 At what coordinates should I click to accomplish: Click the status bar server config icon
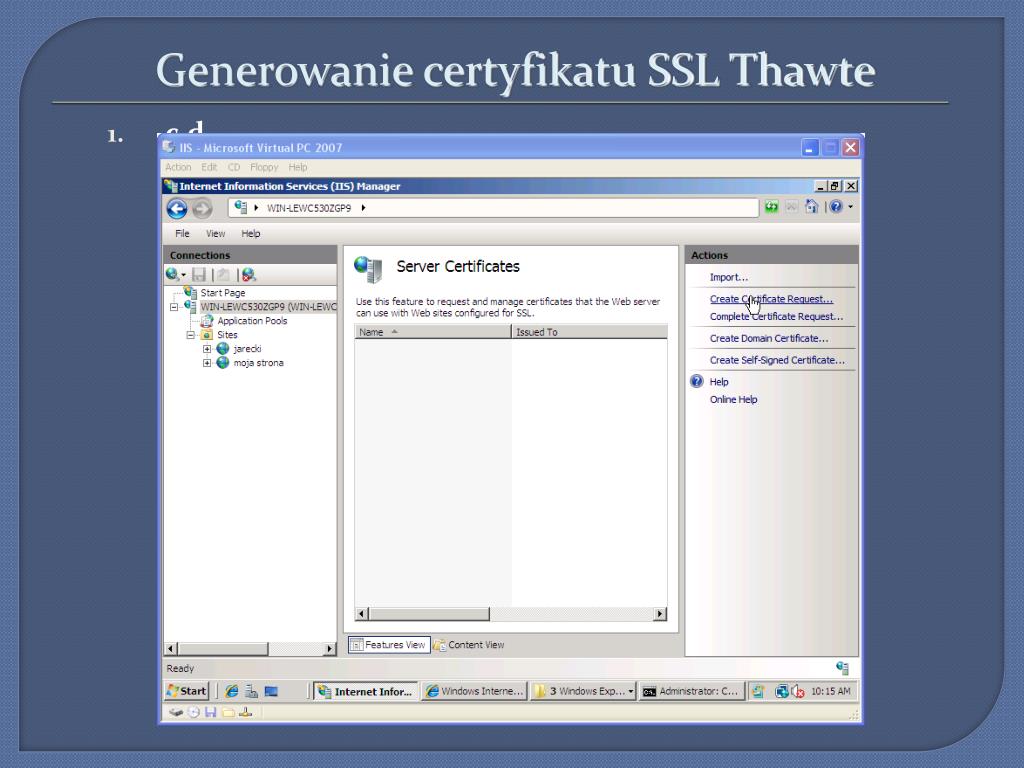point(842,667)
